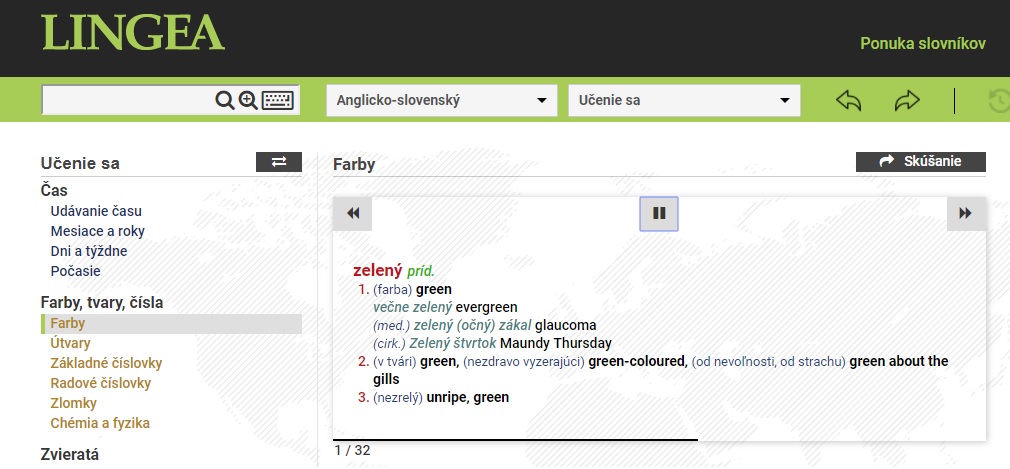Go forward with the right arrow icon
This screenshot has width=1010, height=469.
[x=907, y=100]
